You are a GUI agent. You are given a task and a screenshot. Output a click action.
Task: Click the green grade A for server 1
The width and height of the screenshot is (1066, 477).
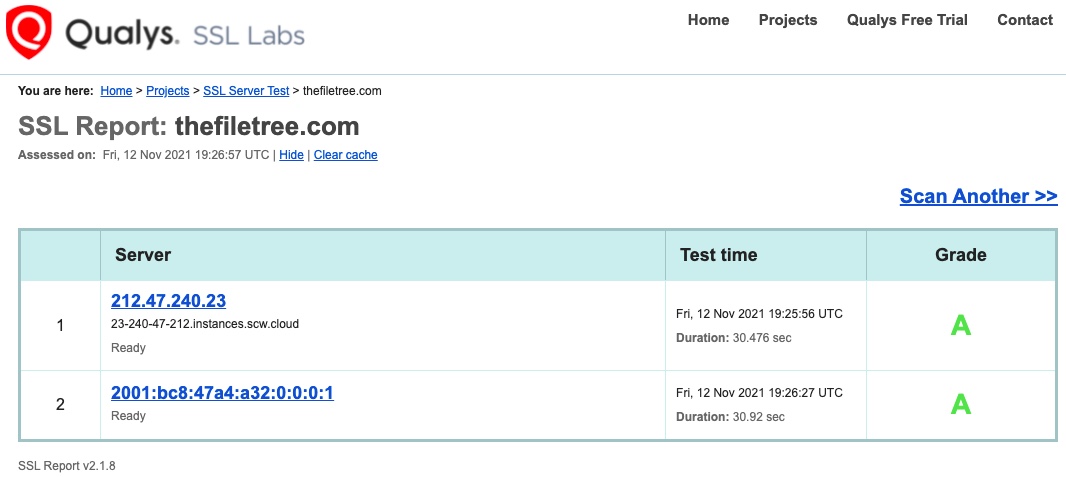point(961,326)
